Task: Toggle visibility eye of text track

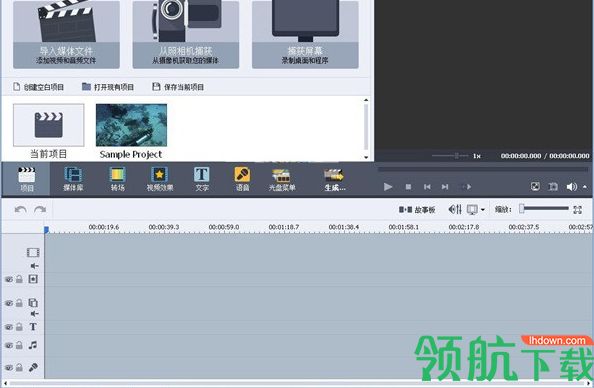Action: point(9,327)
